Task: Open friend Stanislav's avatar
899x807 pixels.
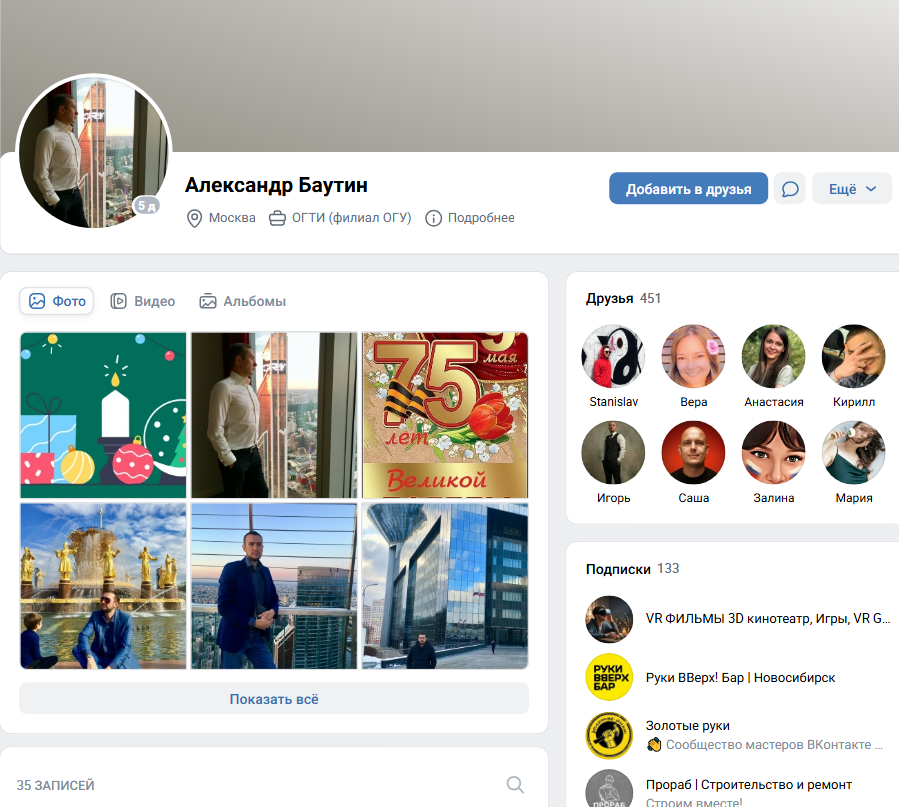Action: coord(613,356)
